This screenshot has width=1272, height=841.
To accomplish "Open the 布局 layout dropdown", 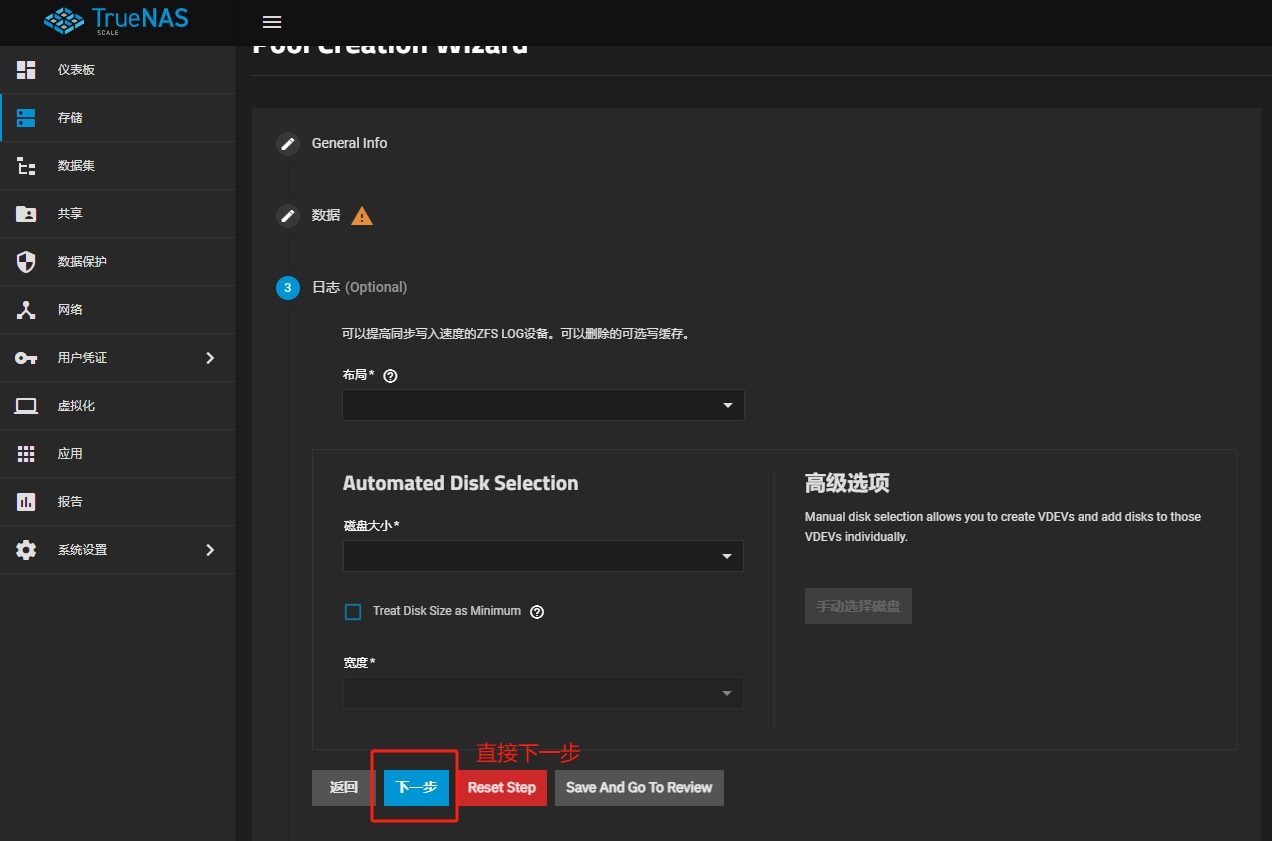I will [543, 405].
